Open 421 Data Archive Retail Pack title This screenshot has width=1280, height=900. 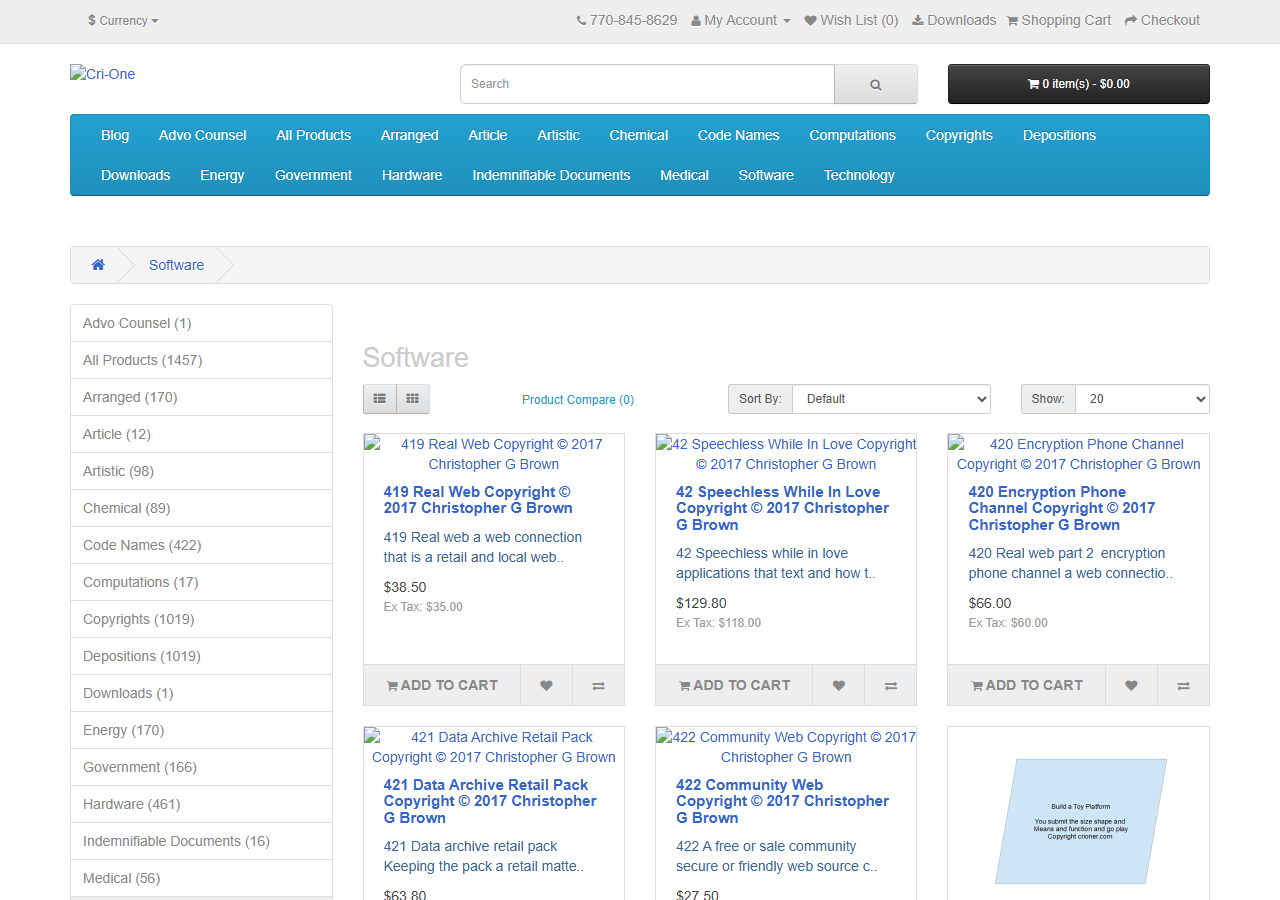[x=490, y=801]
